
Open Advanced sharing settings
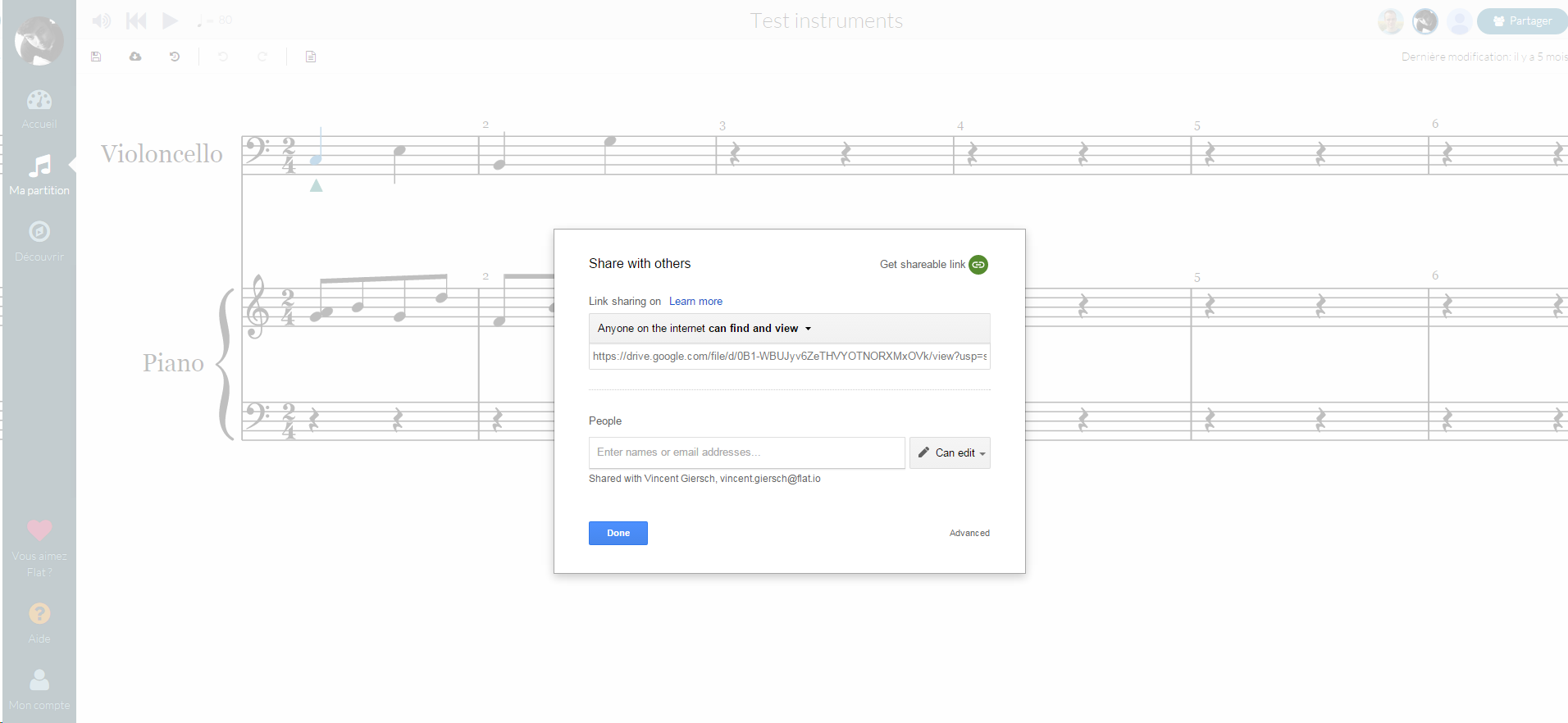[969, 534]
